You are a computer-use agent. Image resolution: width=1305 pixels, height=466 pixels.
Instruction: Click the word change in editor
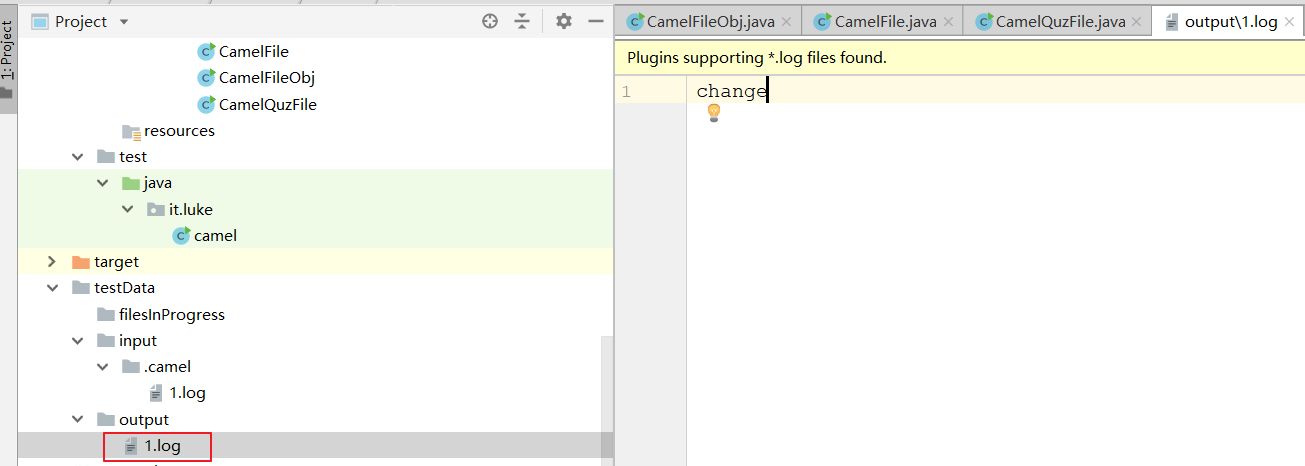(732, 91)
